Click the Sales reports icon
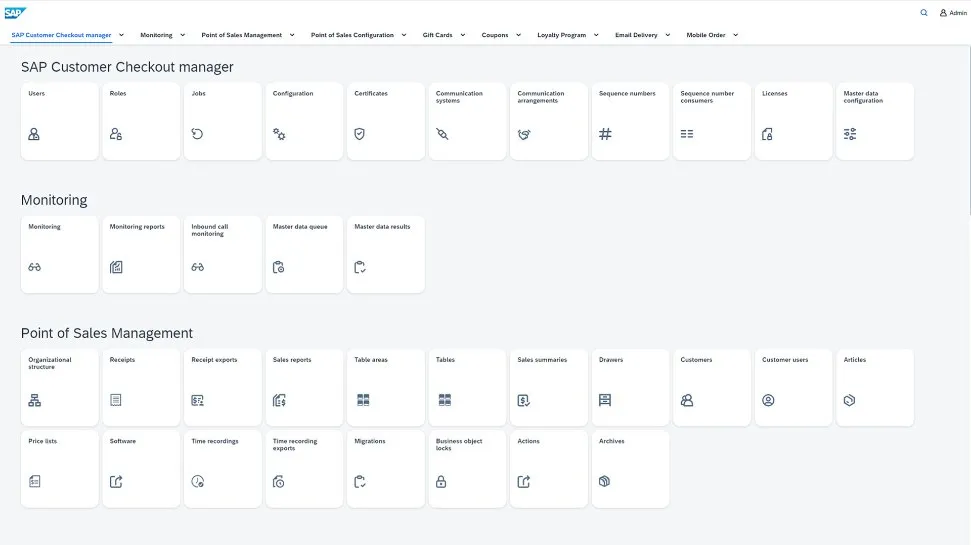Viewport: 971px width, 545px height. pyautogui.click(x=279, y=400)
